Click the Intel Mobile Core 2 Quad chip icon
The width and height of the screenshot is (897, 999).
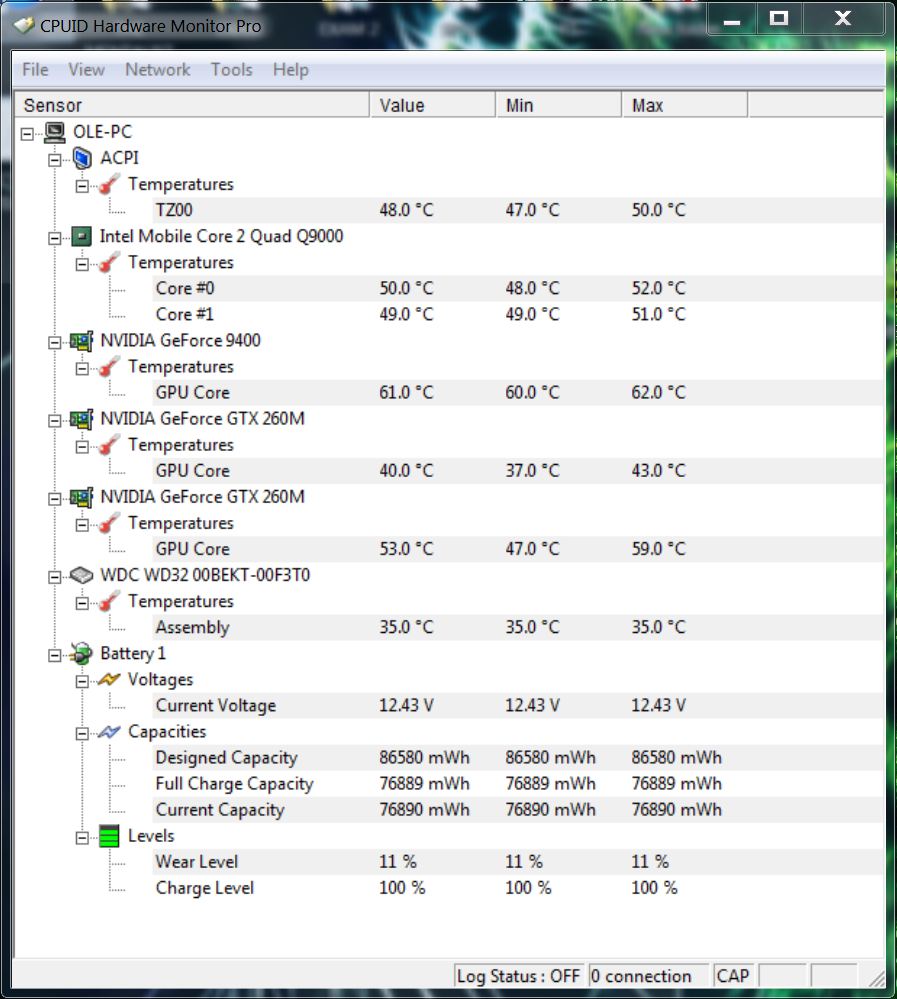click(82, 236)
